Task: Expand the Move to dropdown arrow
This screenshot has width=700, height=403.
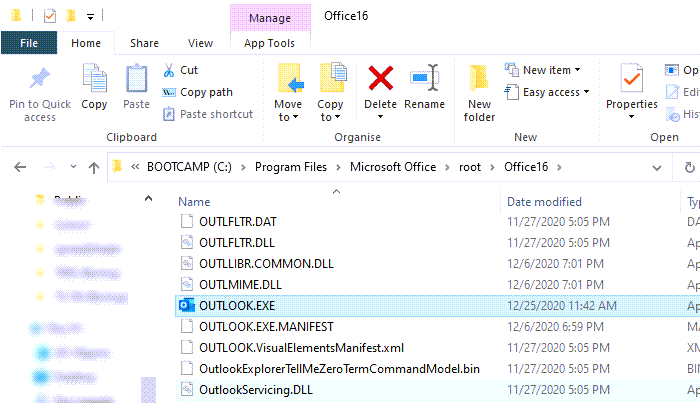Action: point(296,117)
